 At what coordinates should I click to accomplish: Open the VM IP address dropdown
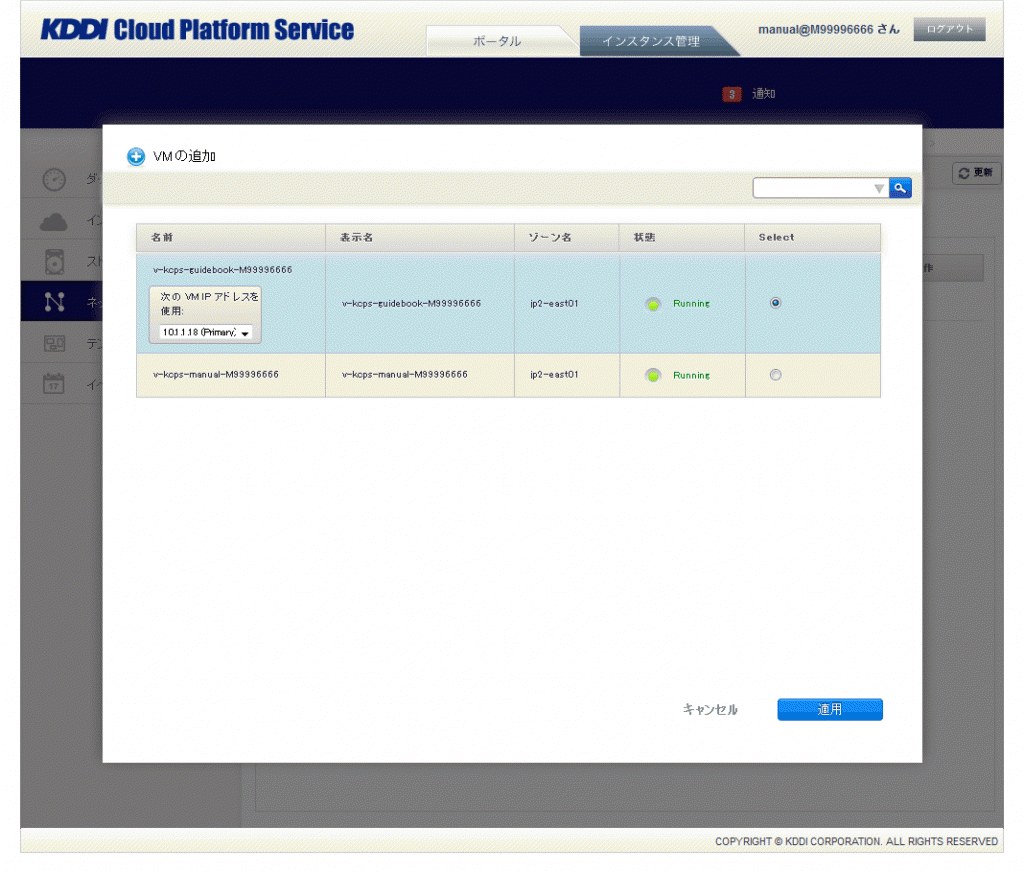coord(206,332)
